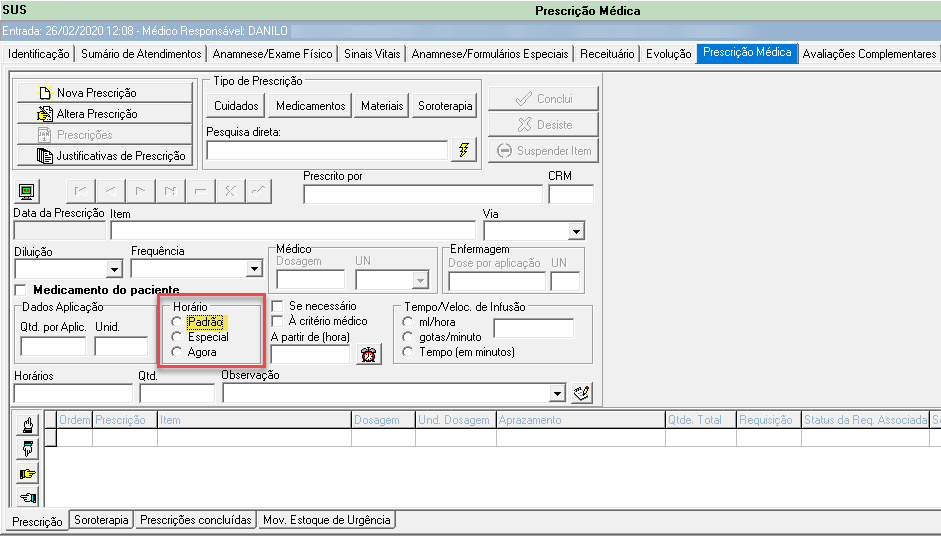The height and width of the screenshot is (536, 941).
Task: Click the Aprazamento column header
Action: click(x=581, y=420)
